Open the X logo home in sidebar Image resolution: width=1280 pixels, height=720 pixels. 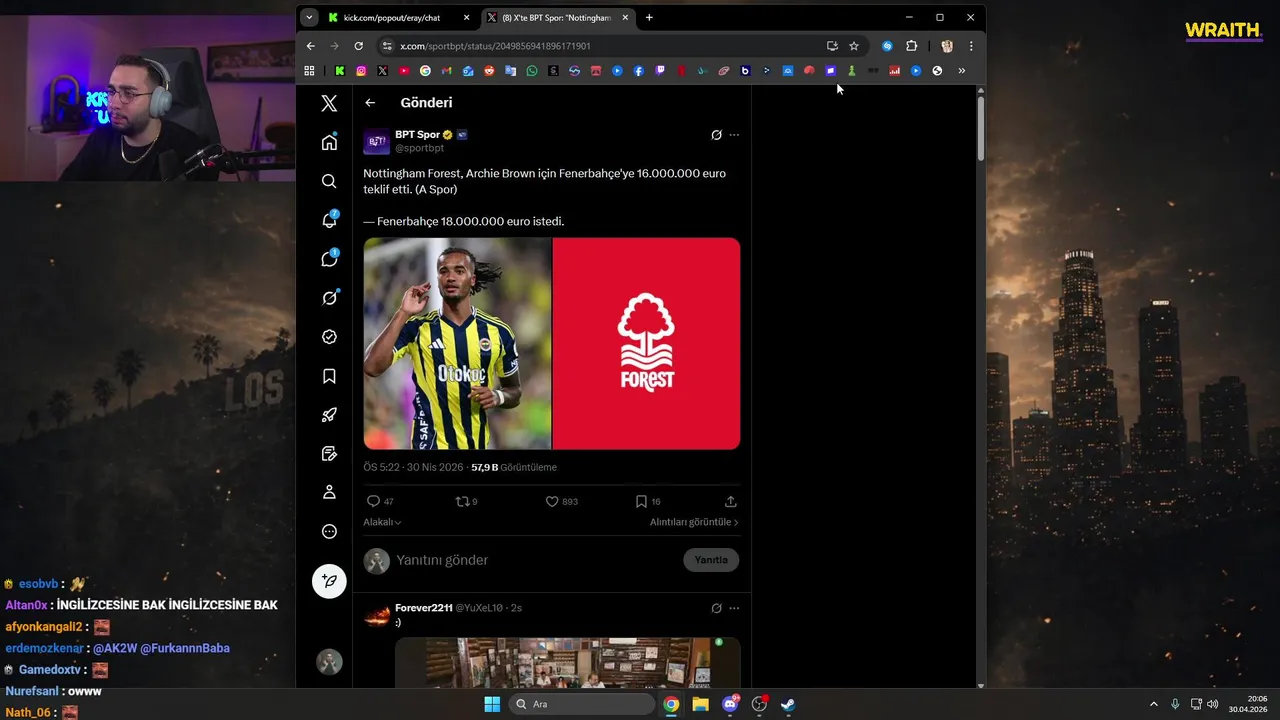329,103
